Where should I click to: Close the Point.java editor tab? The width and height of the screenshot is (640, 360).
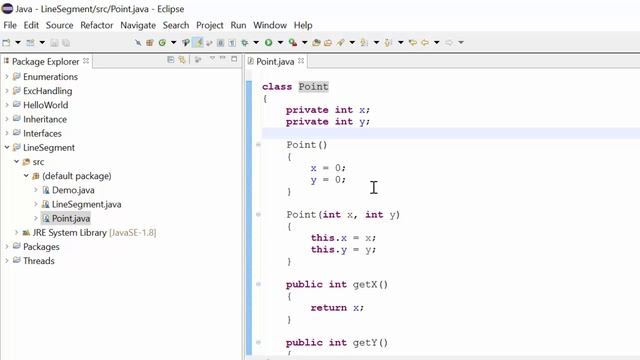(x=301, y=61)
